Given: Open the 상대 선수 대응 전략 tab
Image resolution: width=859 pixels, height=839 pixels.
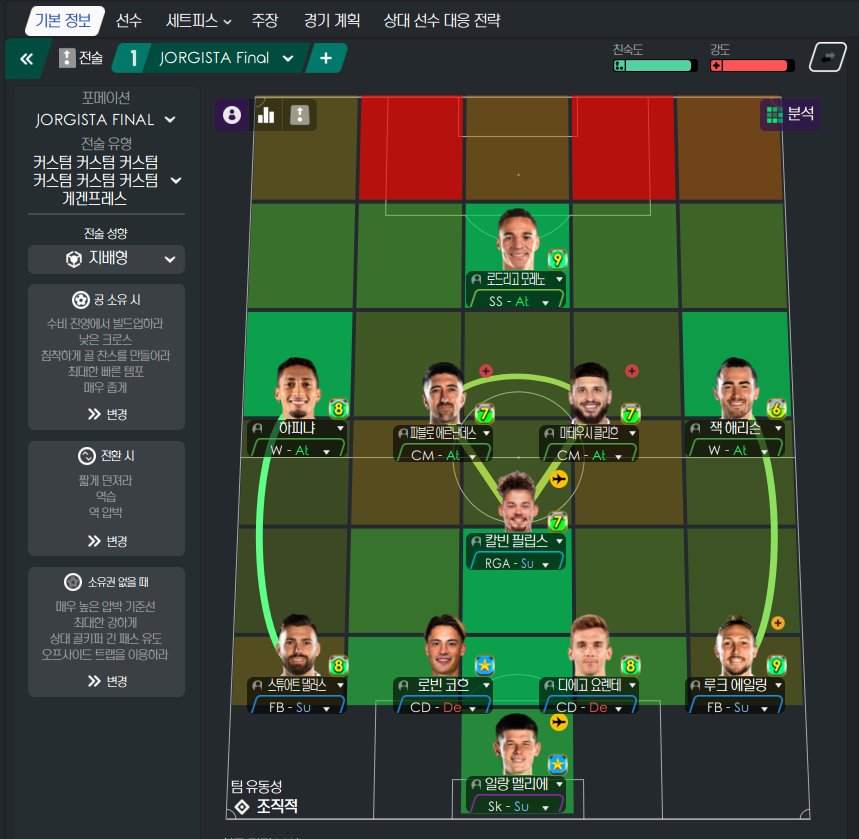Looking at the screenshot, I should point(442,21).
